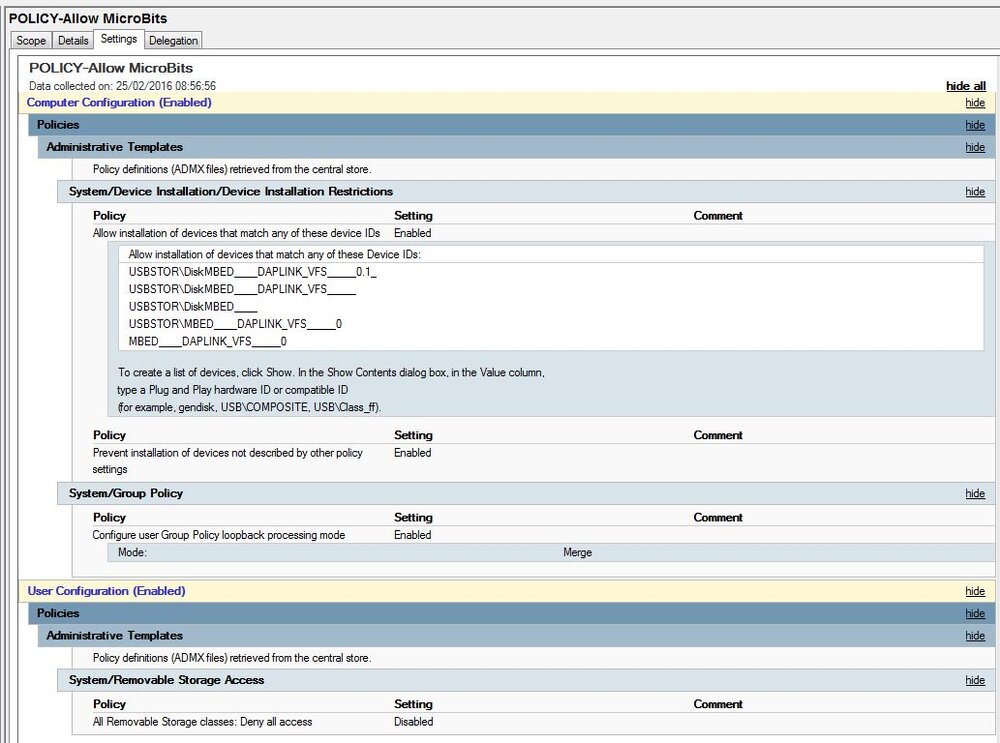Hide the User Configuration section

(x=974, y=591)
